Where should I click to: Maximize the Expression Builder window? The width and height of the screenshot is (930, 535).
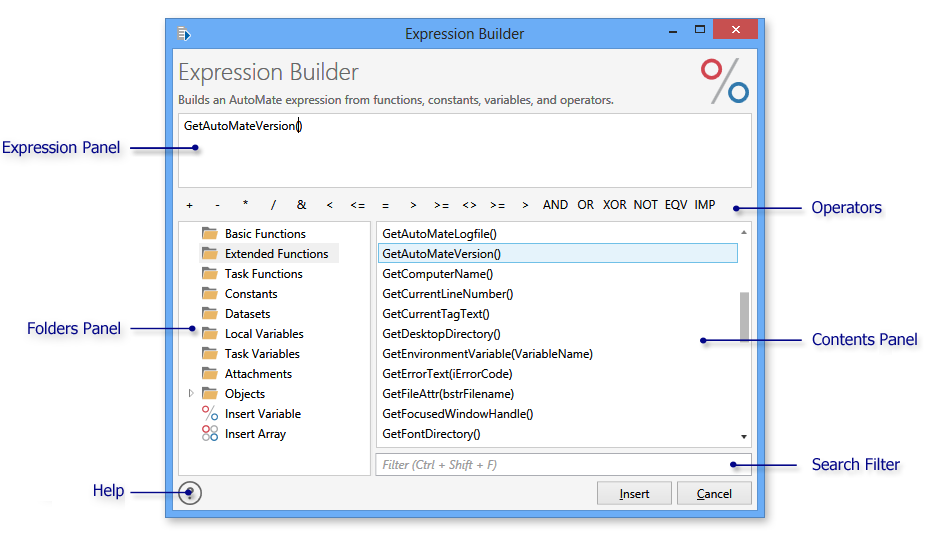coord(700,30)
